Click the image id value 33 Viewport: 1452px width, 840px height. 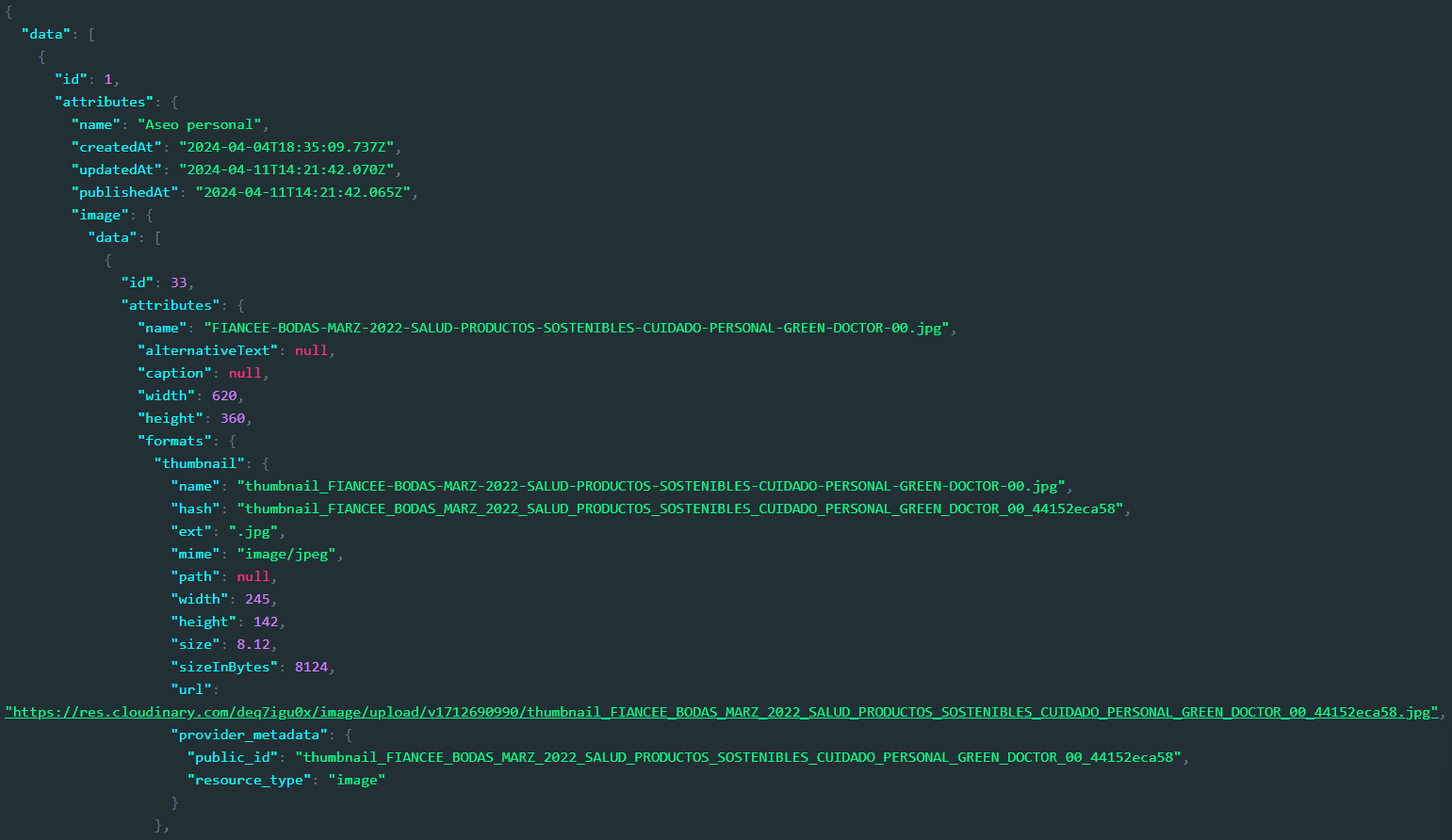tap(179, 283)
